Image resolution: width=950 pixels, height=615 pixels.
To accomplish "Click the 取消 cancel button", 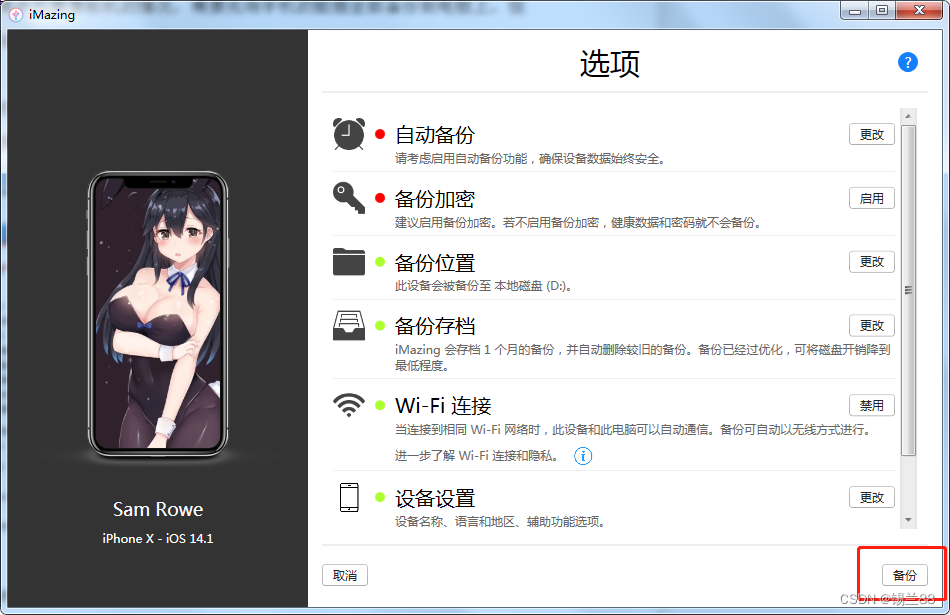I will tap(345, 575).
